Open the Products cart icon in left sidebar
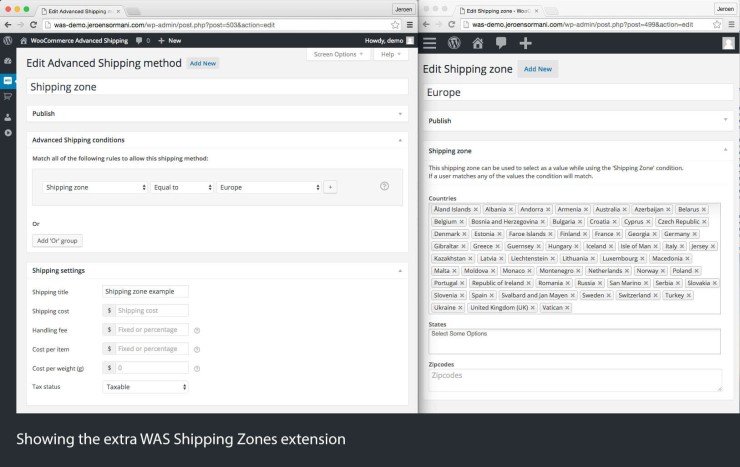The height and width of the screenshot is (467, 740). (x=8, y=97)
